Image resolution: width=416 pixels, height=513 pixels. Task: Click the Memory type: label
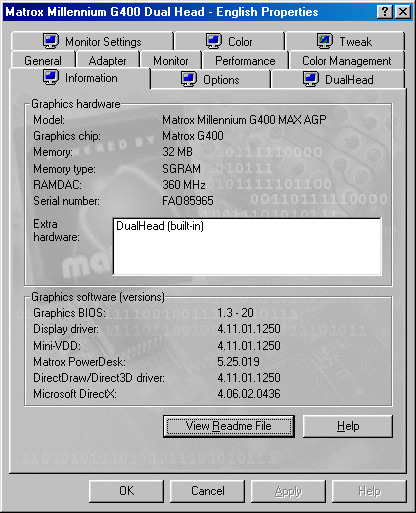[x=64, y=169]
